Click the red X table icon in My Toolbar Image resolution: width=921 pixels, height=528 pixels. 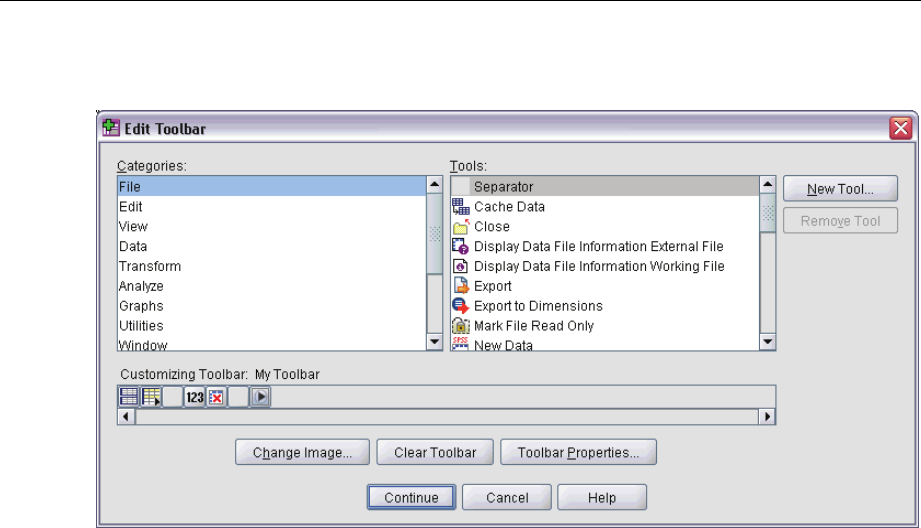[x=216, y=397]
